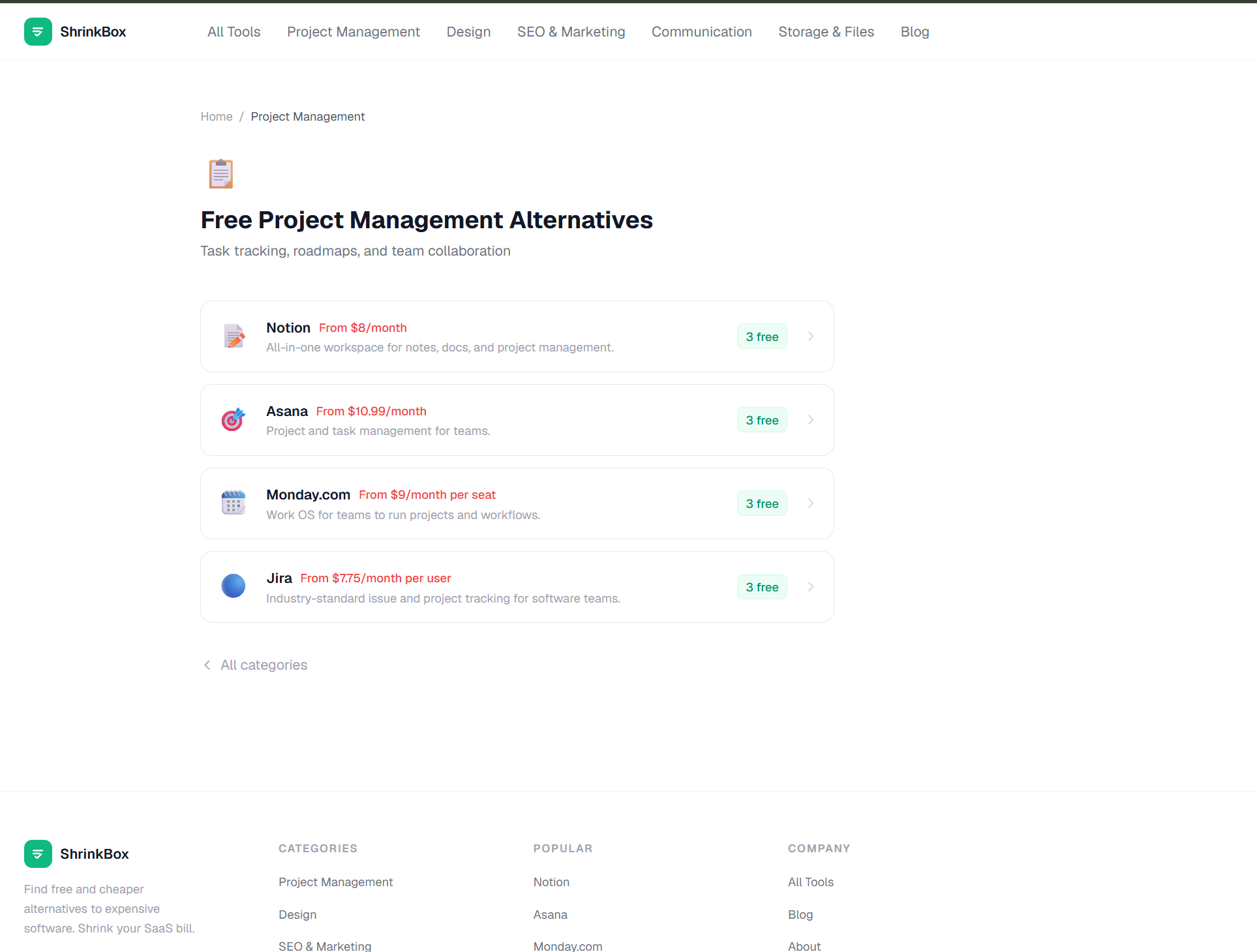Open the Communication nav item
This screenshot has width=1257, height=952.
click(x=702, y=32)
